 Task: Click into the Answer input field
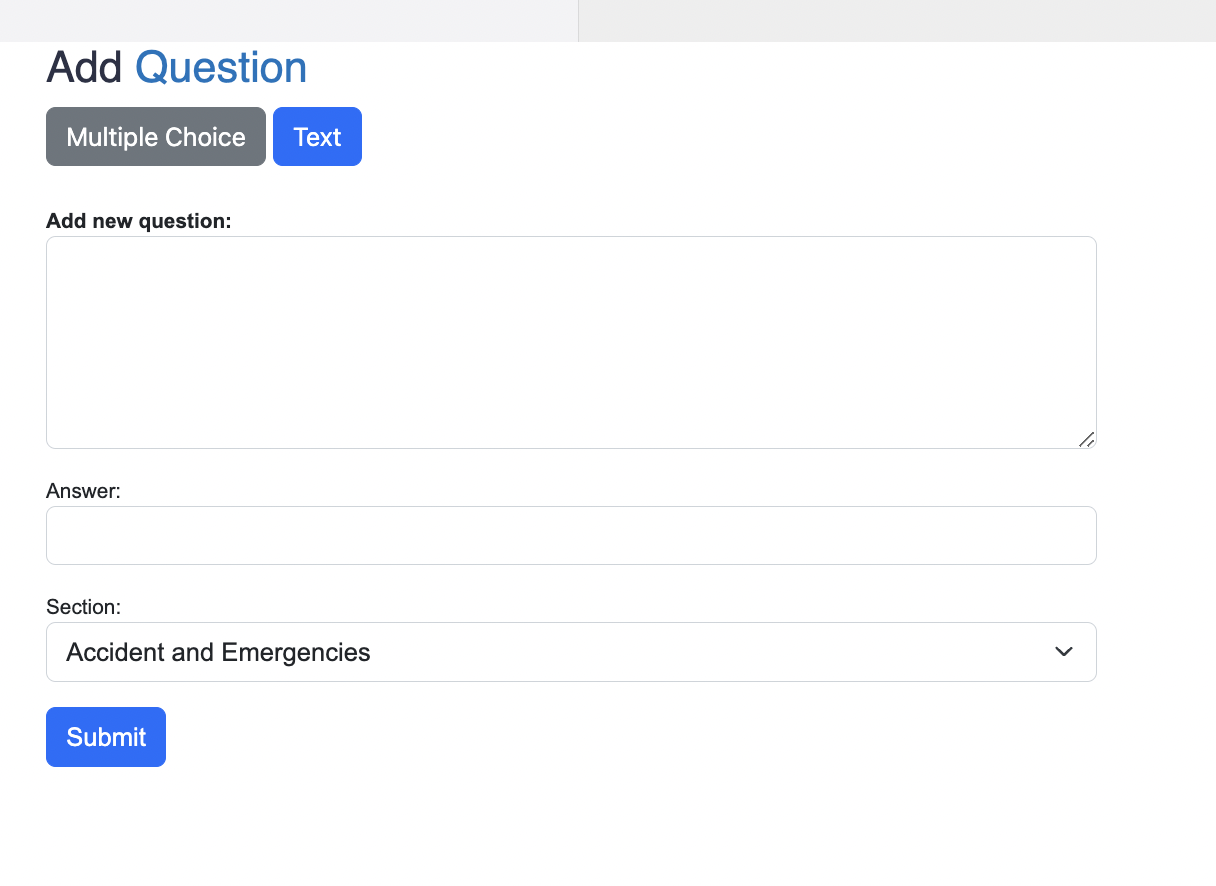tap(571, 535)
